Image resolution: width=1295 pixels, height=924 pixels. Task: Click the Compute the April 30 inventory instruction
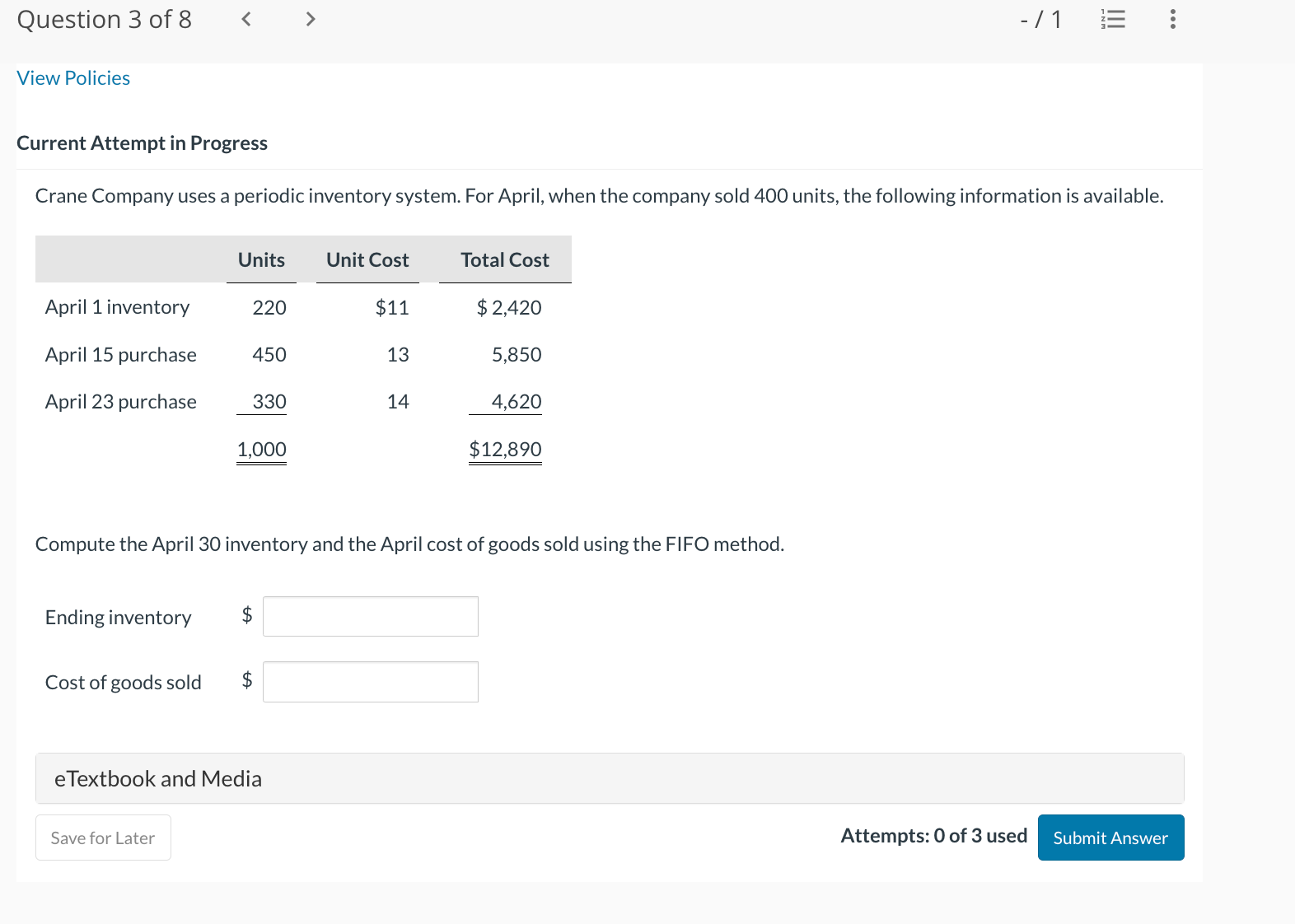click(409, 544)
